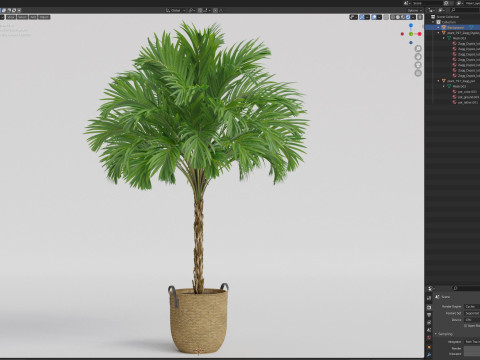Open the World properties tab
The image size is (480, 360).
[x=429, y=338]
